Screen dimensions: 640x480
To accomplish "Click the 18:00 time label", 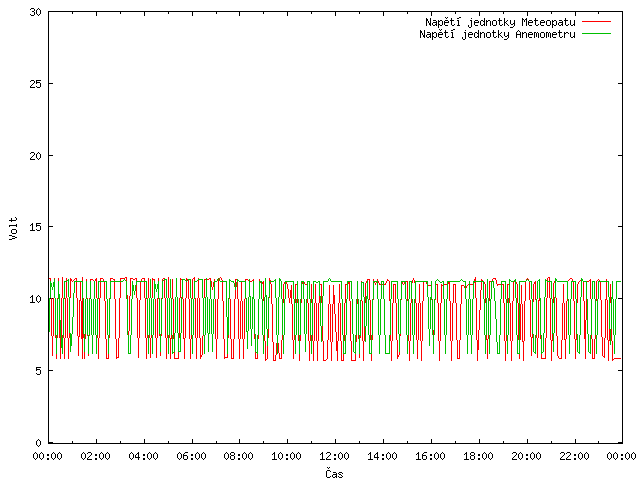I will [478, 456].
